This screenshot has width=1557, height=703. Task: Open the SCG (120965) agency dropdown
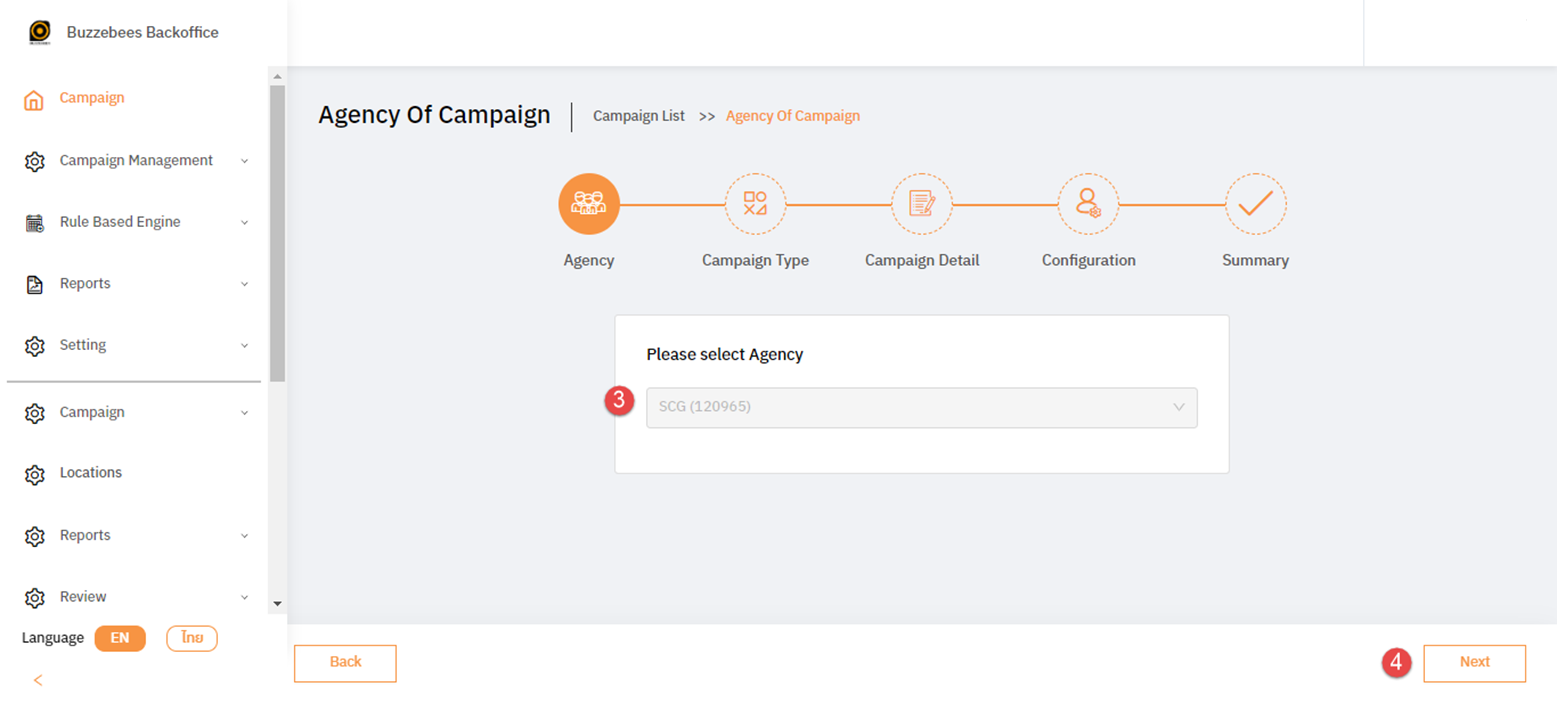point(921,407)
